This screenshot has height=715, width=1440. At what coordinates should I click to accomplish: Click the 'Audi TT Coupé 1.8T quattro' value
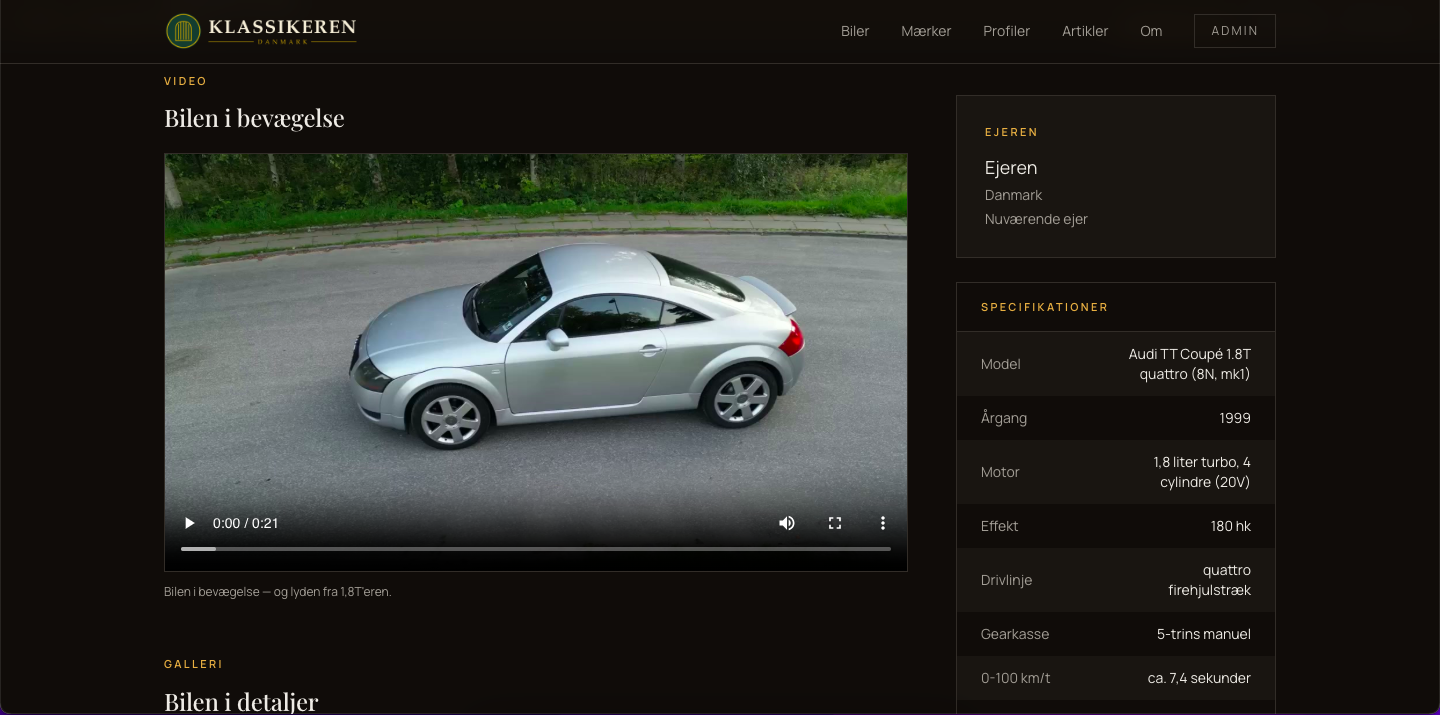click(x=1190, y=364)
